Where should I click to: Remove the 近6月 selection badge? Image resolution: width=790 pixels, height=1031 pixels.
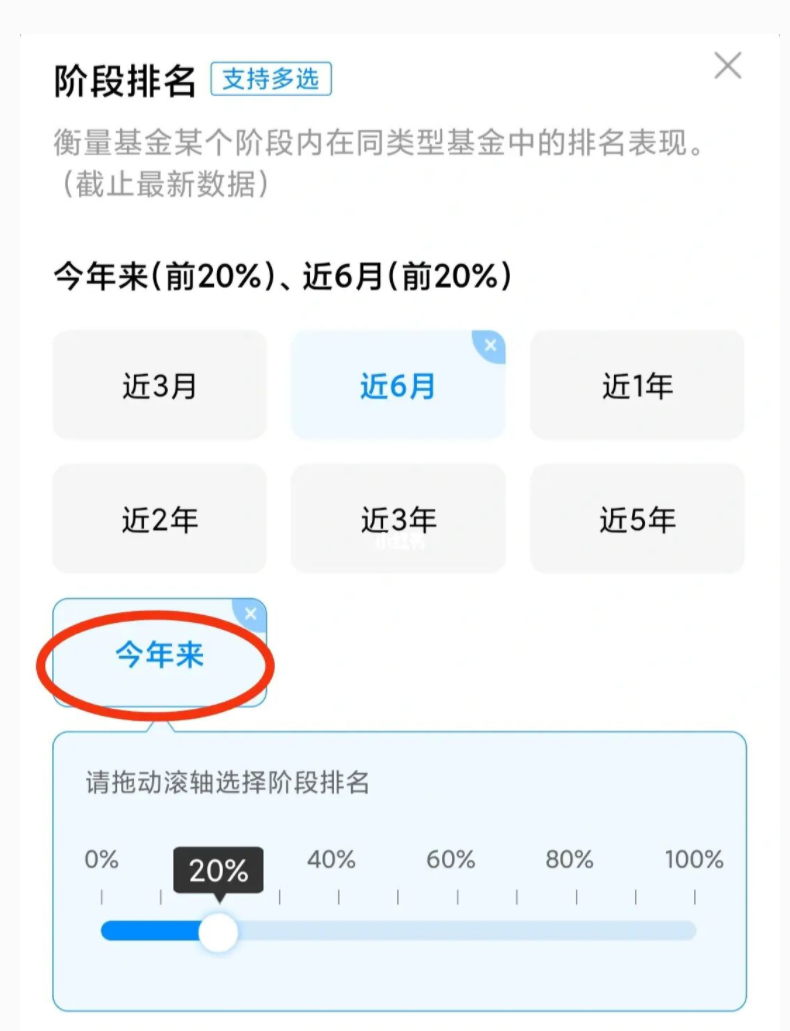(490, 346)
